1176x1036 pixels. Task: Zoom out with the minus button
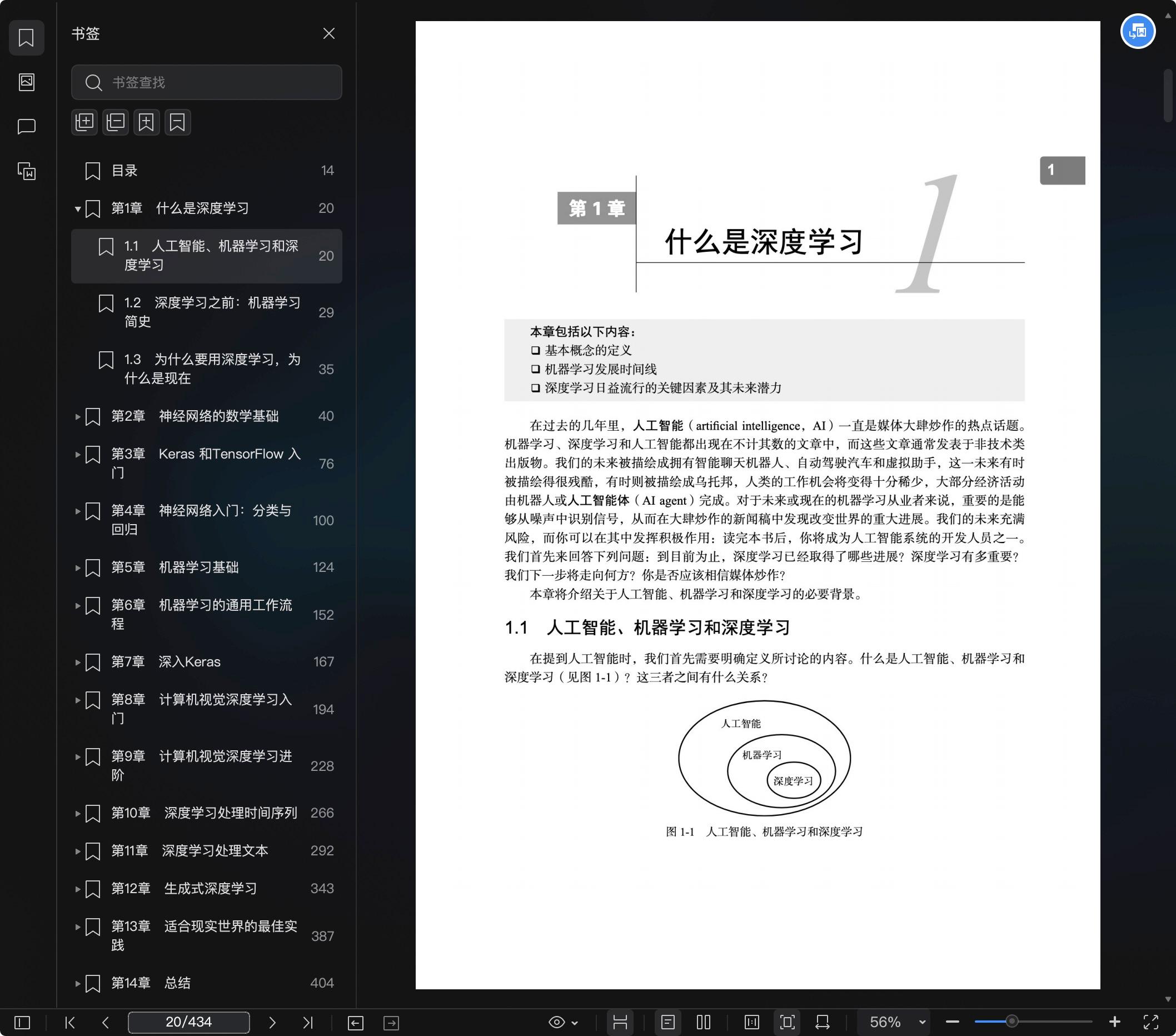[x=952, y=1022]
